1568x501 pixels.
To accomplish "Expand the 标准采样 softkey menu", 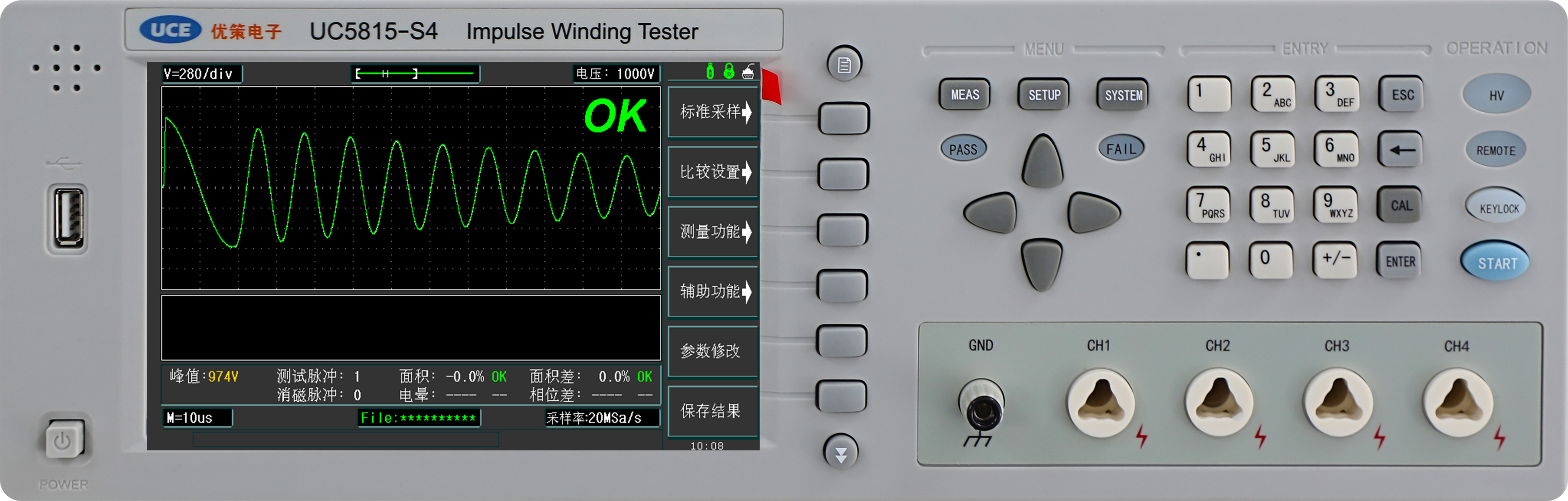I will click(x=713, y=112).
